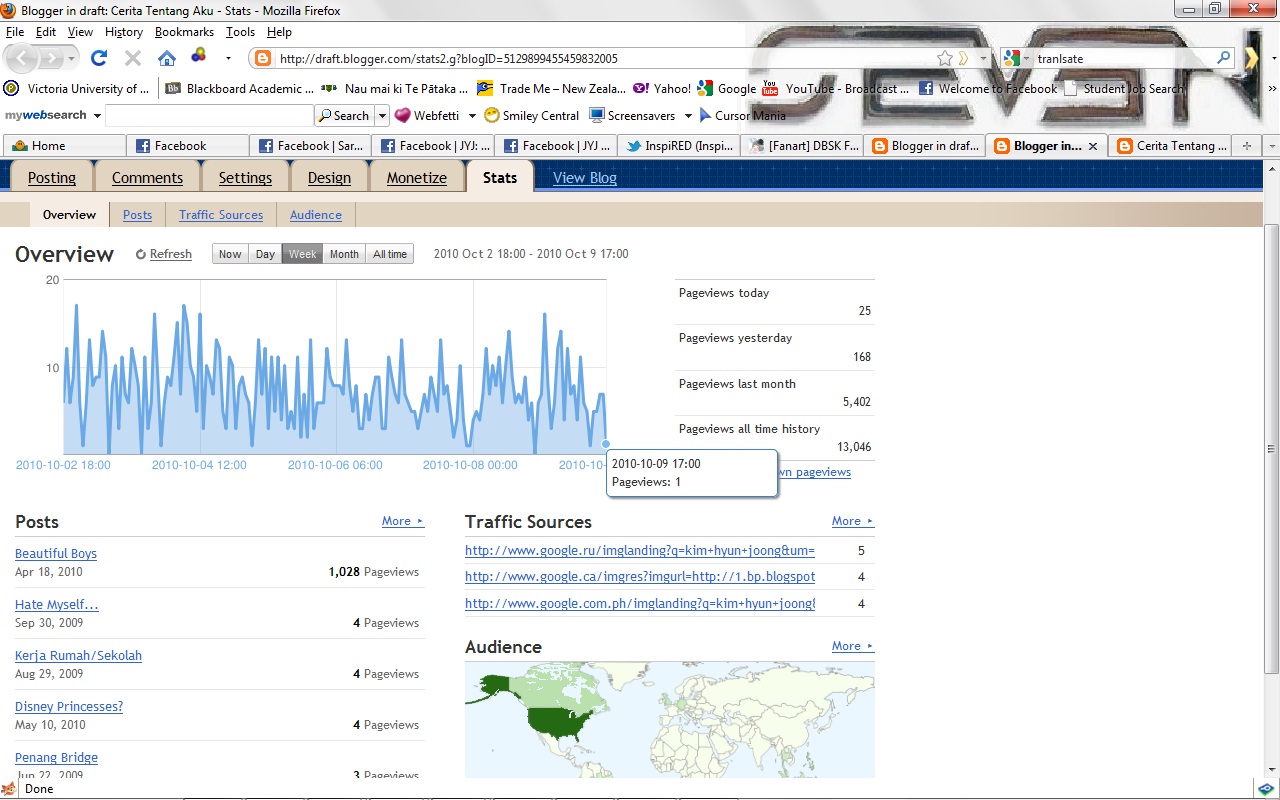Screen dimensions: 1280x800
Task: Click the View Blog link
Action: (x=585, y=177)
